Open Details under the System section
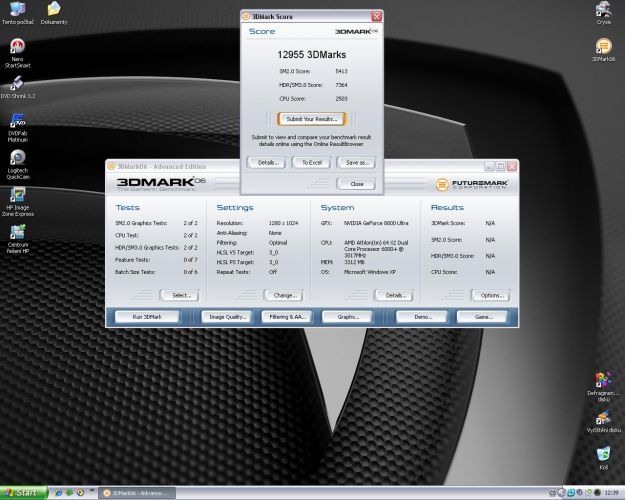Viewport: 625px width, 500px height. [x=394, y=295]
